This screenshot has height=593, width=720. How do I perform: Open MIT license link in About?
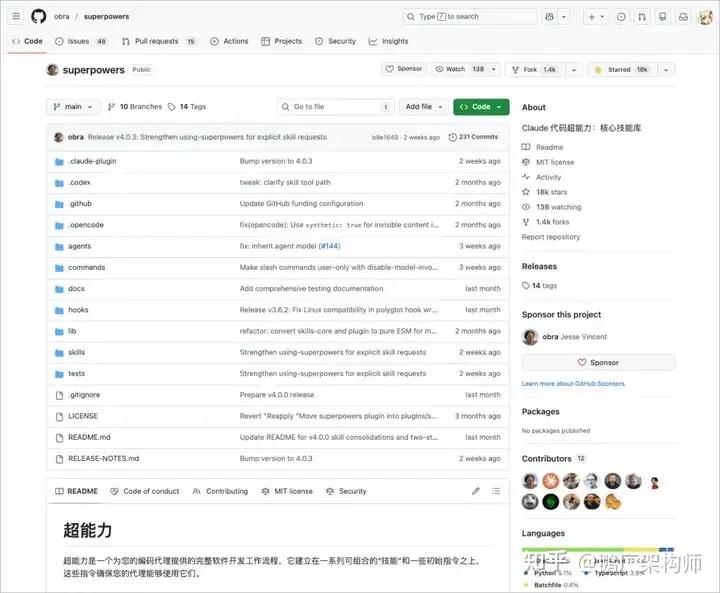coord(548,162)
